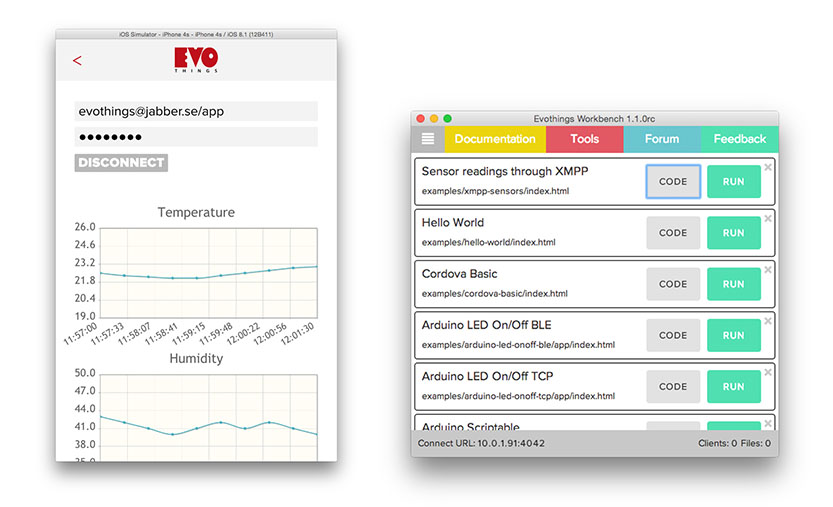The width and height of the screenshot is (833, 507).
Task: Select the Hello World title
Action: tap(453, 223)
